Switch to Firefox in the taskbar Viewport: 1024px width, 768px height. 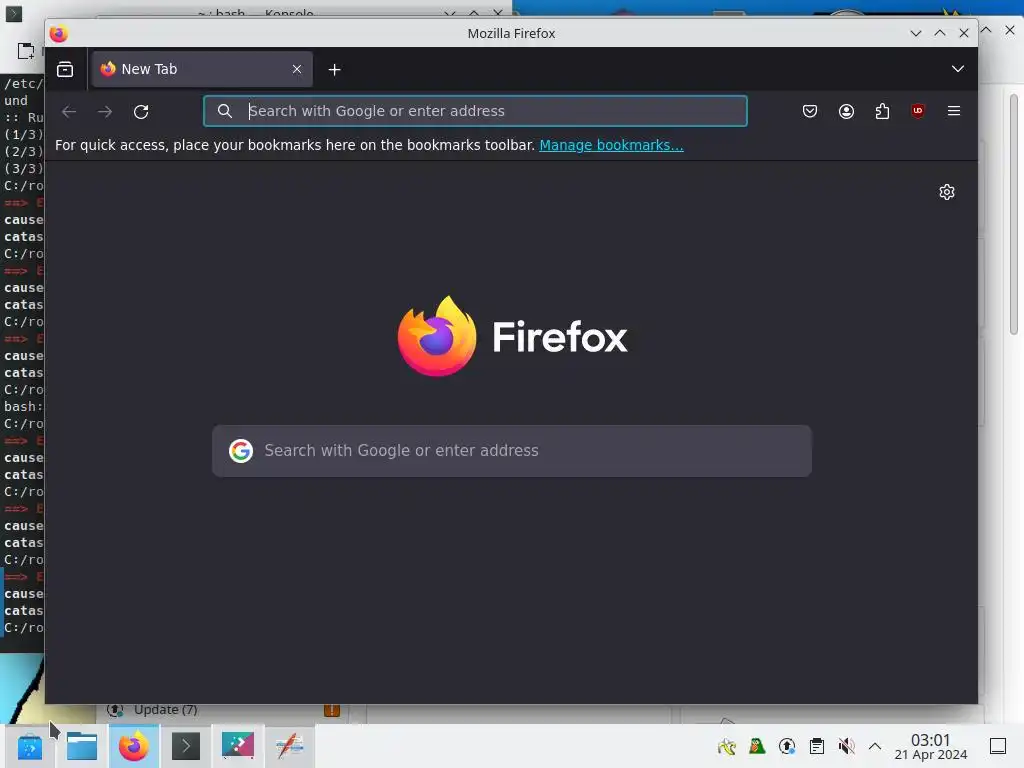click(x=134, y=746)
